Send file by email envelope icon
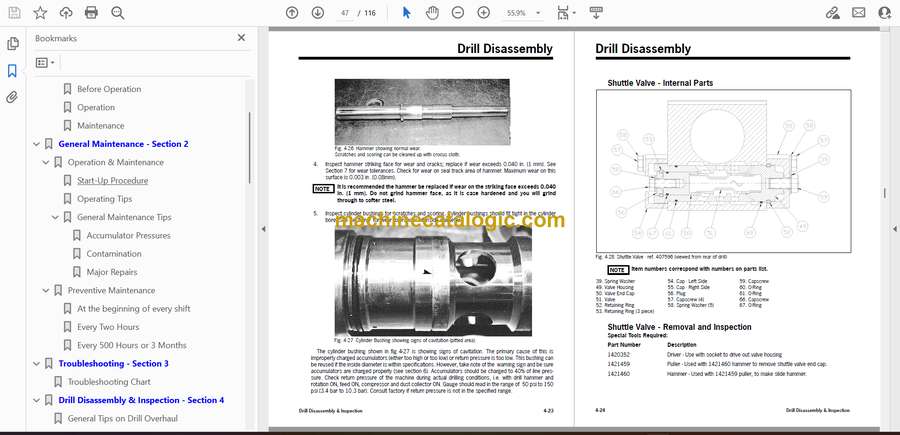900x435 pixels. click(x=859, y=13)
